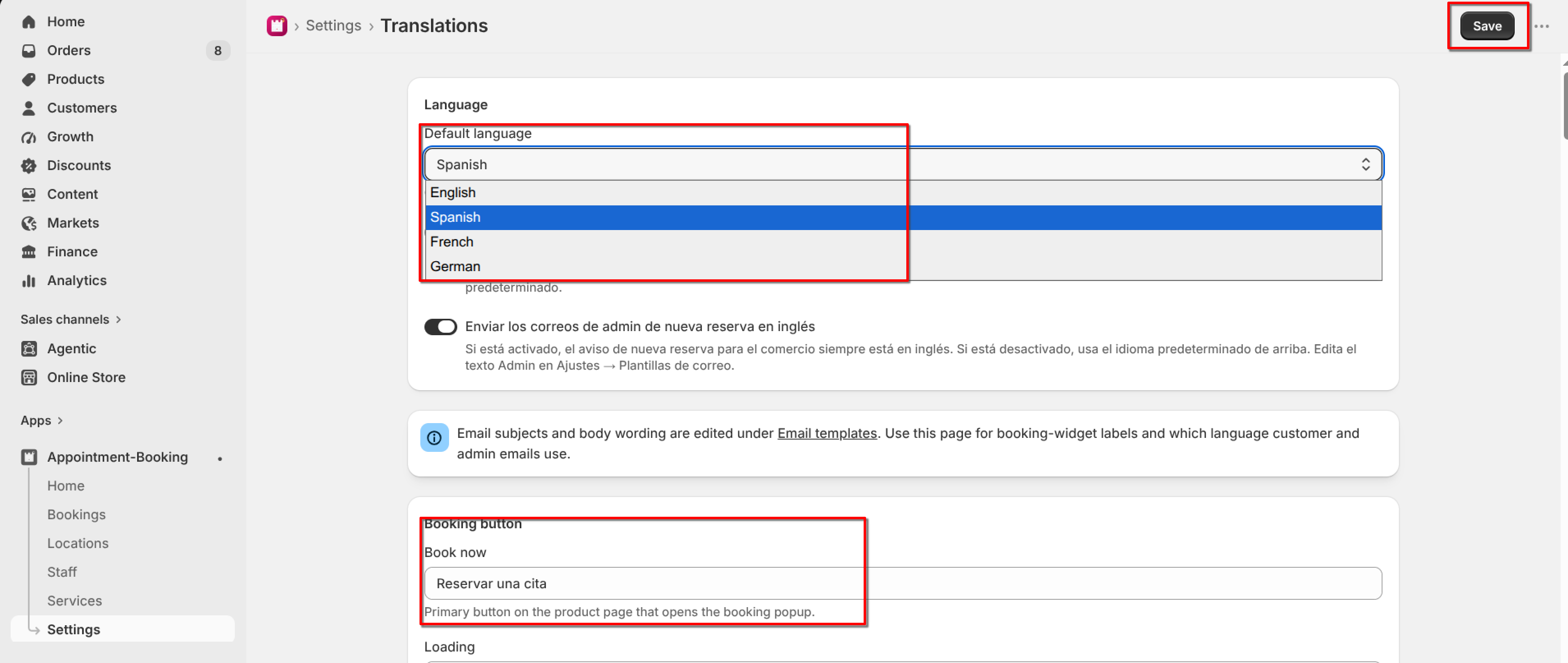The image size is (1568, 663).
Task: Click the pink app icon in breadcrumb
Action: pos(277,25)
